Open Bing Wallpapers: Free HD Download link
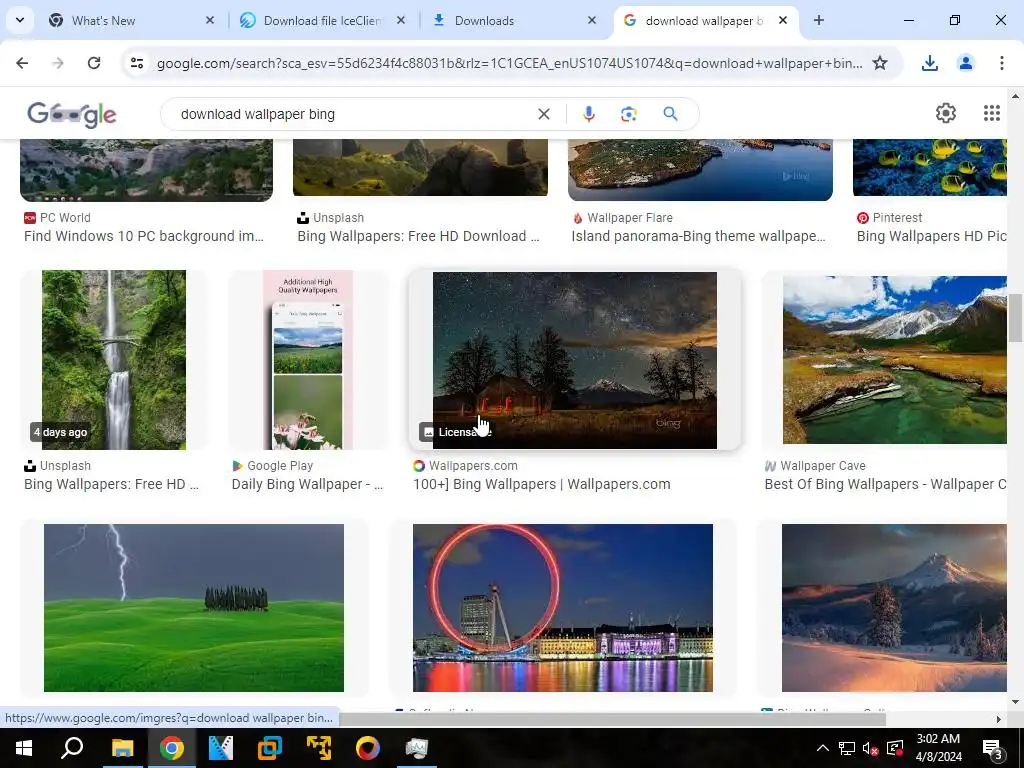Viewport: 1024px width, 768px height. pos(419,236)
